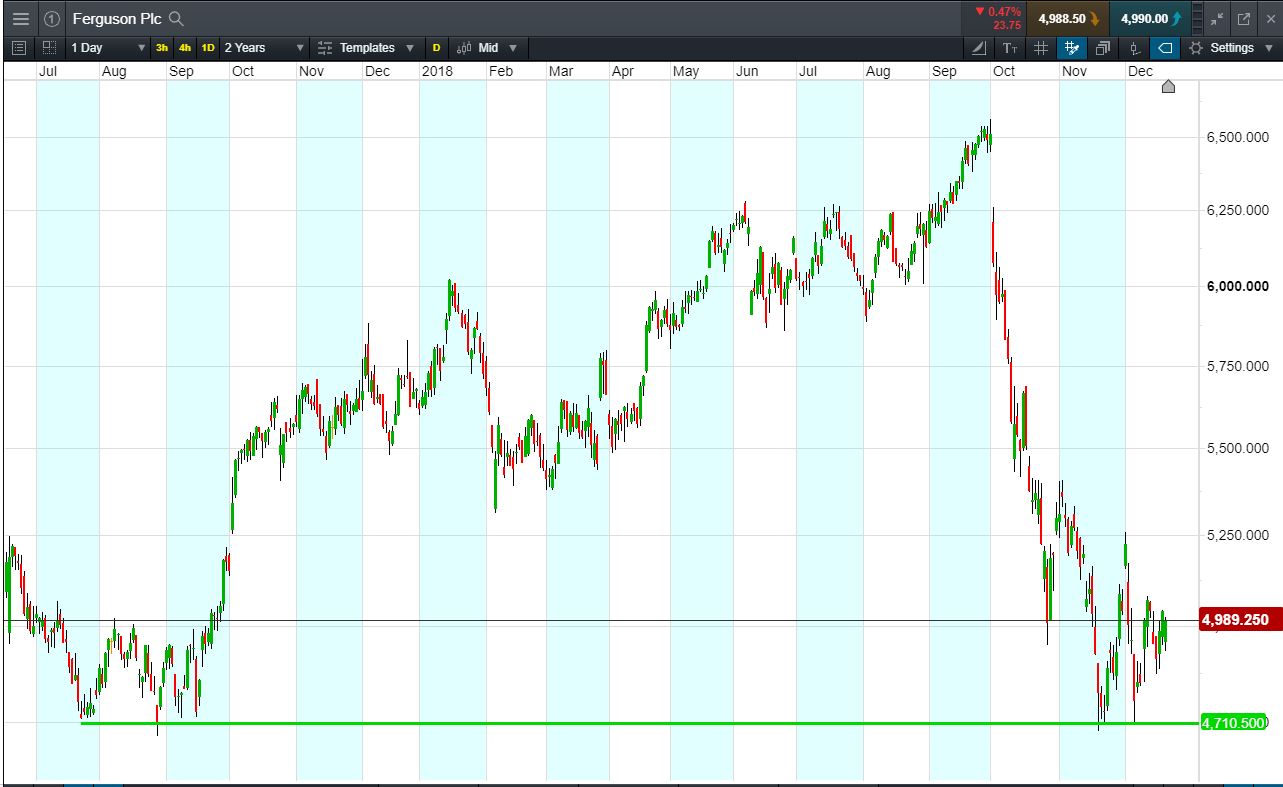Click the Templates sliders icon
Viewport: 1283px width, 787px height.
325,47
